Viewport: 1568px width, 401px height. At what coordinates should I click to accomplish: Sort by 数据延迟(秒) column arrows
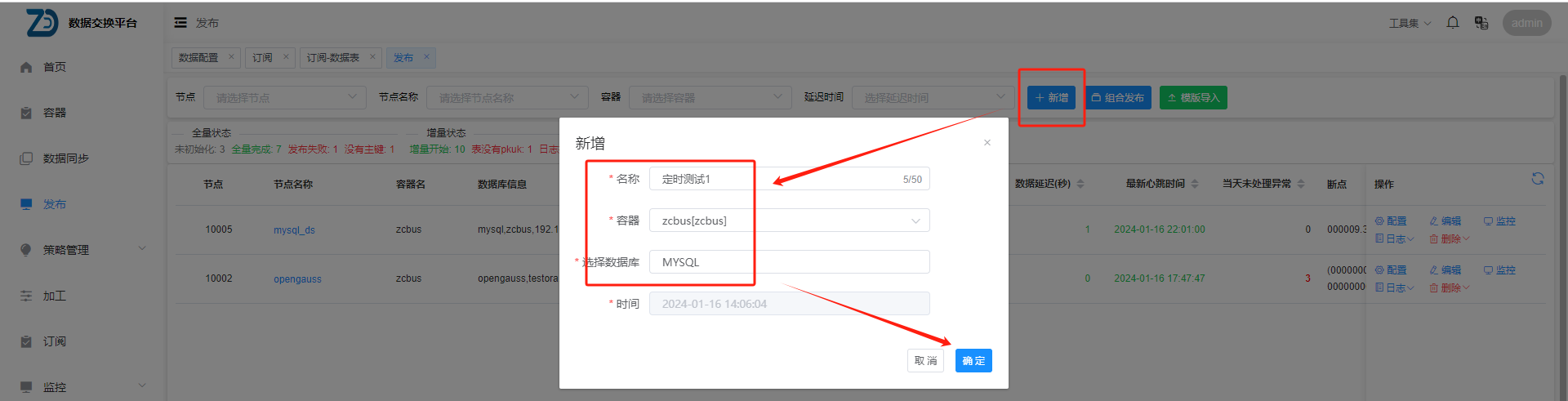coord(1080,184)
